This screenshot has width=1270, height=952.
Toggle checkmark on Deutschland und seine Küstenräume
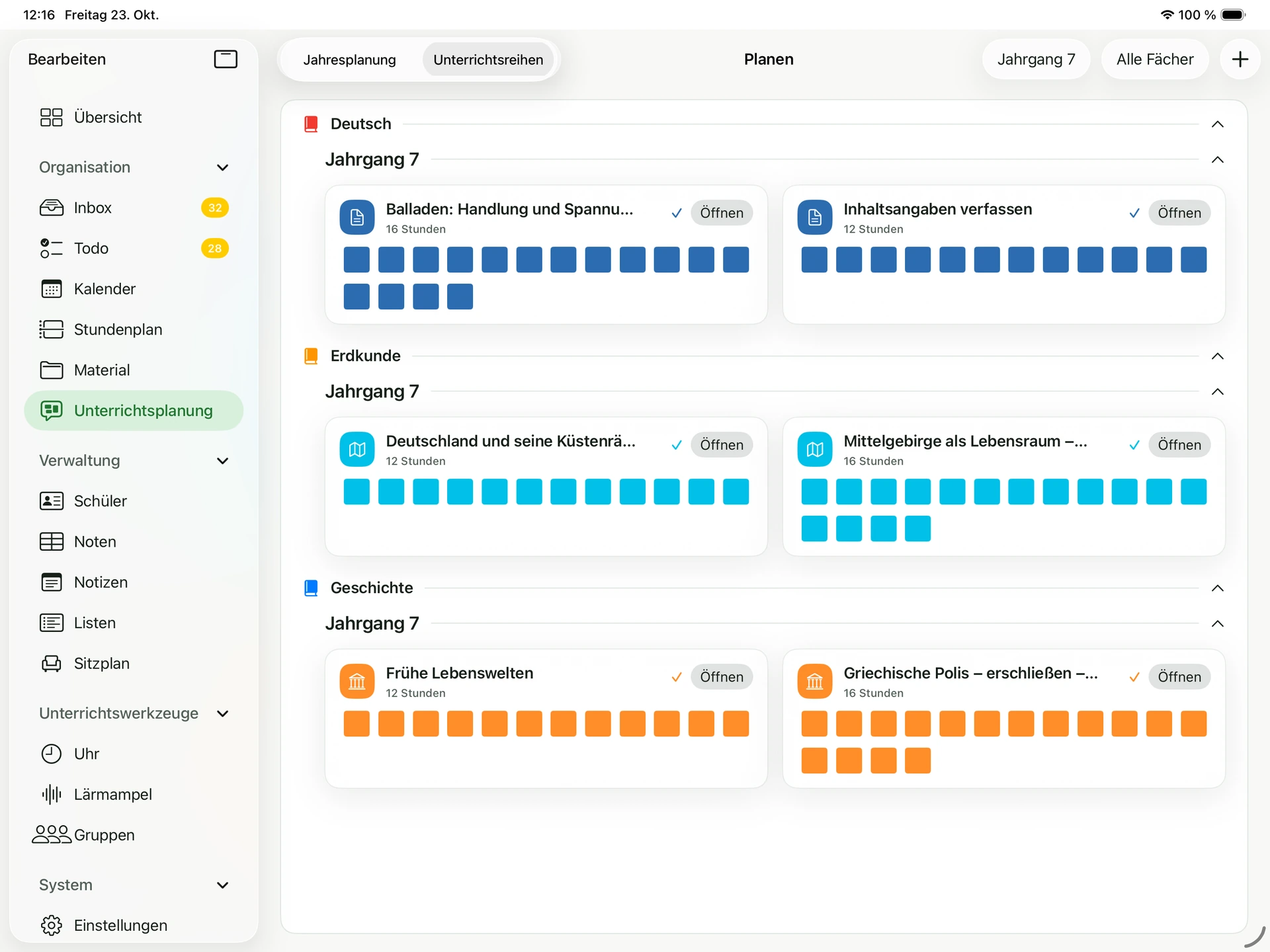pyautogui.click(x=676, y=445)
